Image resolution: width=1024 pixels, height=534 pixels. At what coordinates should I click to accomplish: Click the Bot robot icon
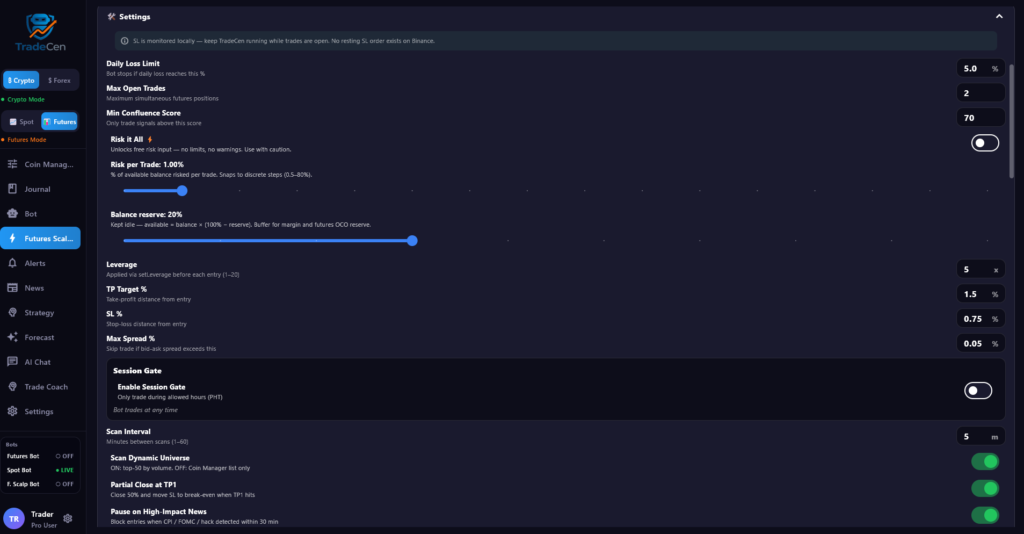[12, 213]
